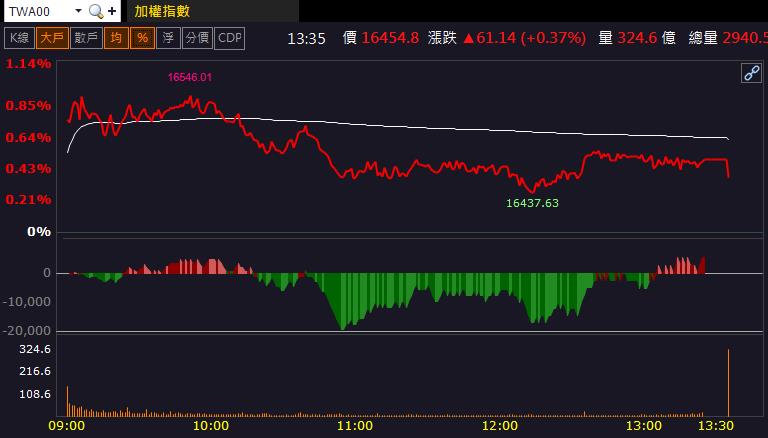
Task: Toggle the CDP button
Action: [x=230, y=38]
